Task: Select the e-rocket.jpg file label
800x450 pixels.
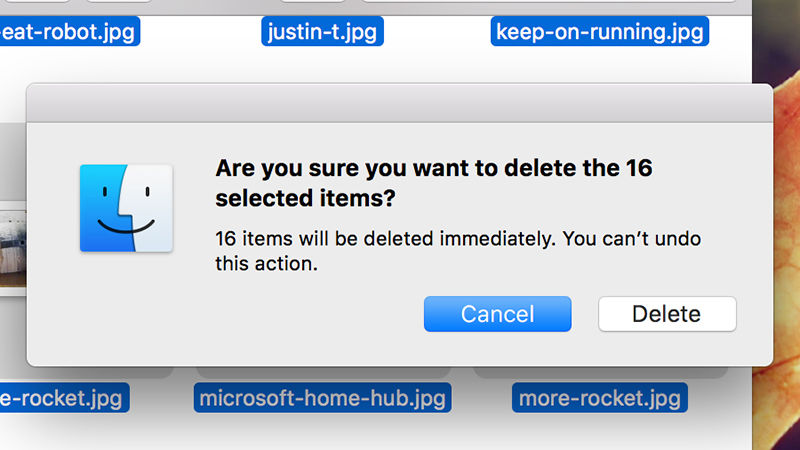Action: 64,398
